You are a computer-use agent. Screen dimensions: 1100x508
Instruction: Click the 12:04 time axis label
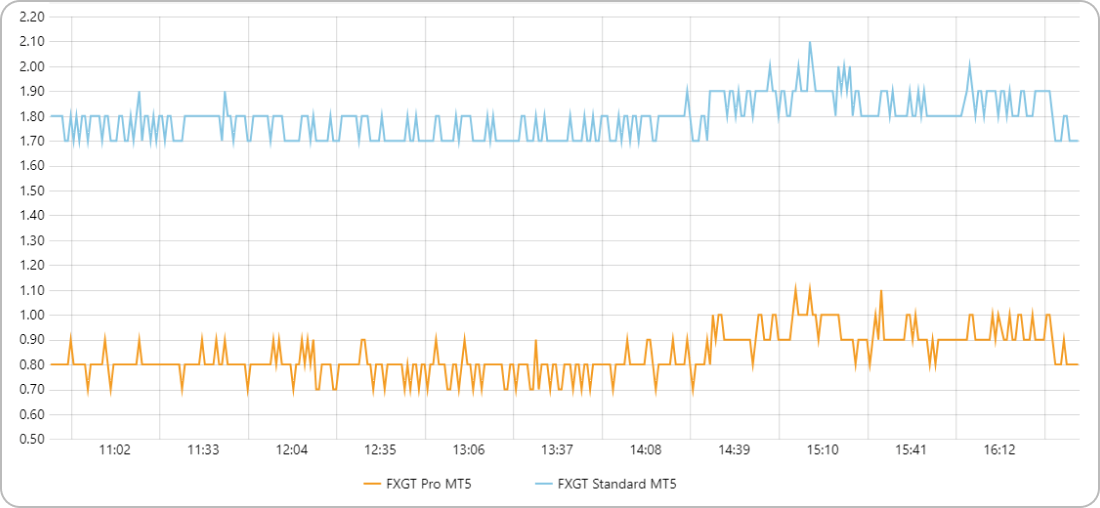(292, 450)
